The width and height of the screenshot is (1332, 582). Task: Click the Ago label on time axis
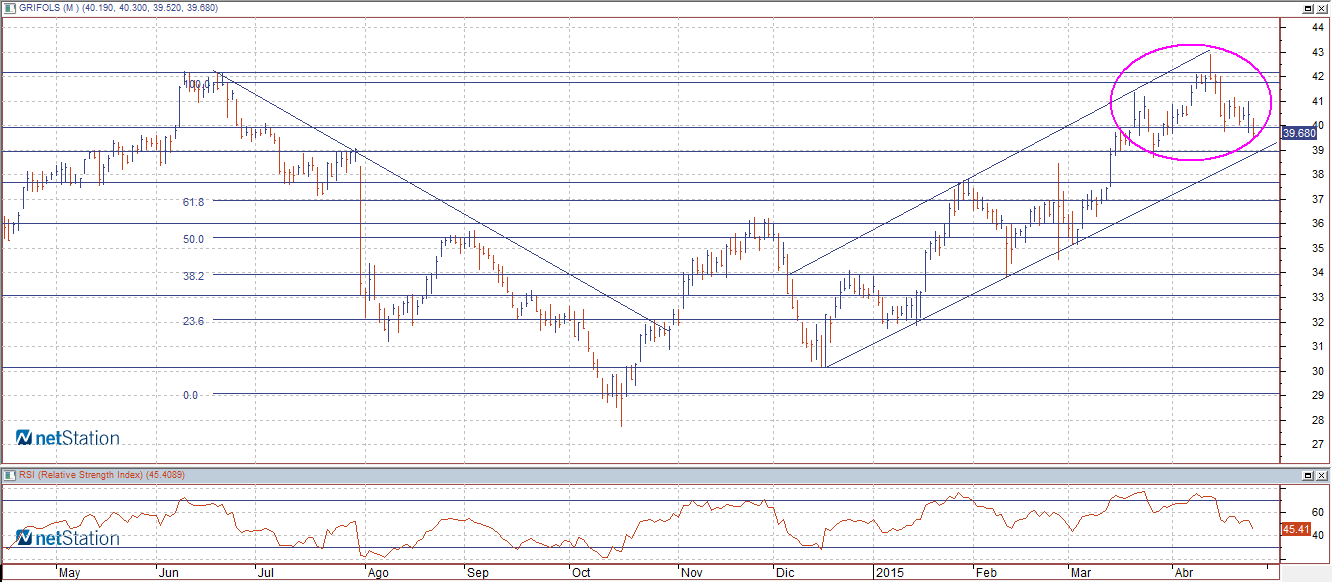377,574
